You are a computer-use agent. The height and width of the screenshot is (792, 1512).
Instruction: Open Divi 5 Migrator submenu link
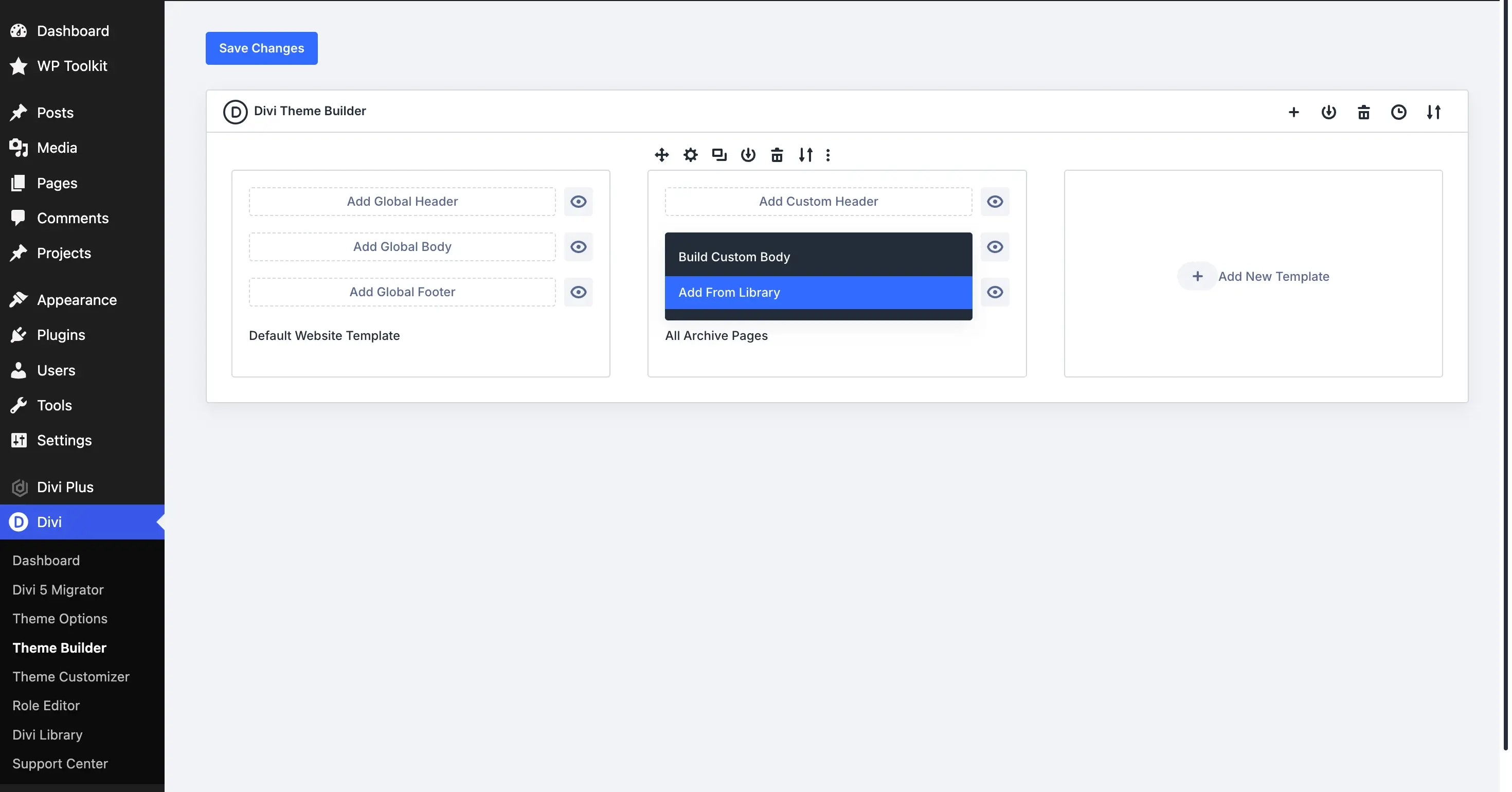(58, 589)
